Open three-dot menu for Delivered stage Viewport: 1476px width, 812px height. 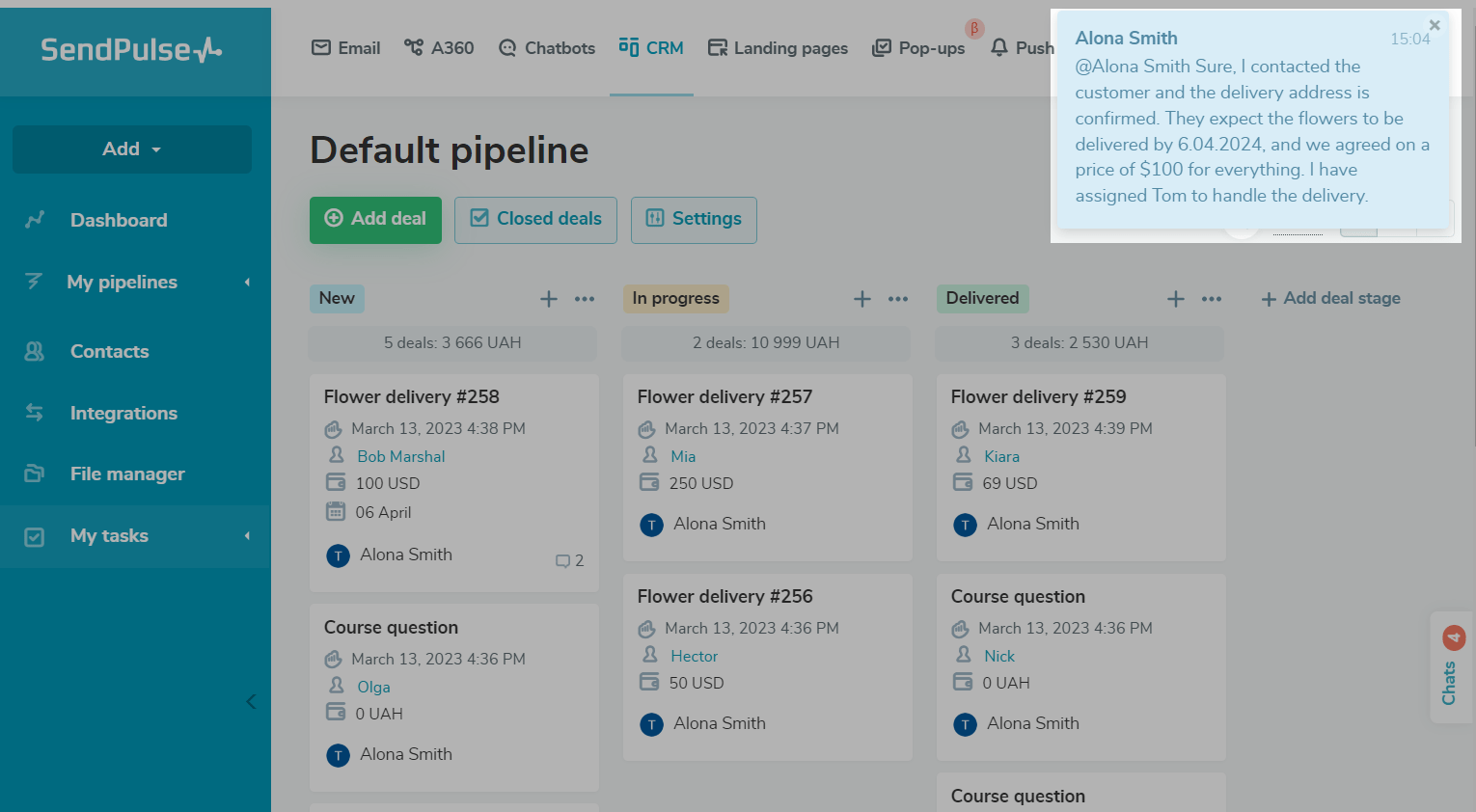[1212, 299]
